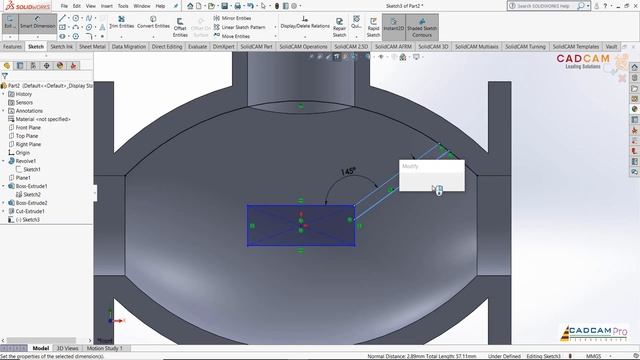Activate the Smart Dimension tool
The height and width of the screenshot is (360, 640).
click(x=38, y=23)
